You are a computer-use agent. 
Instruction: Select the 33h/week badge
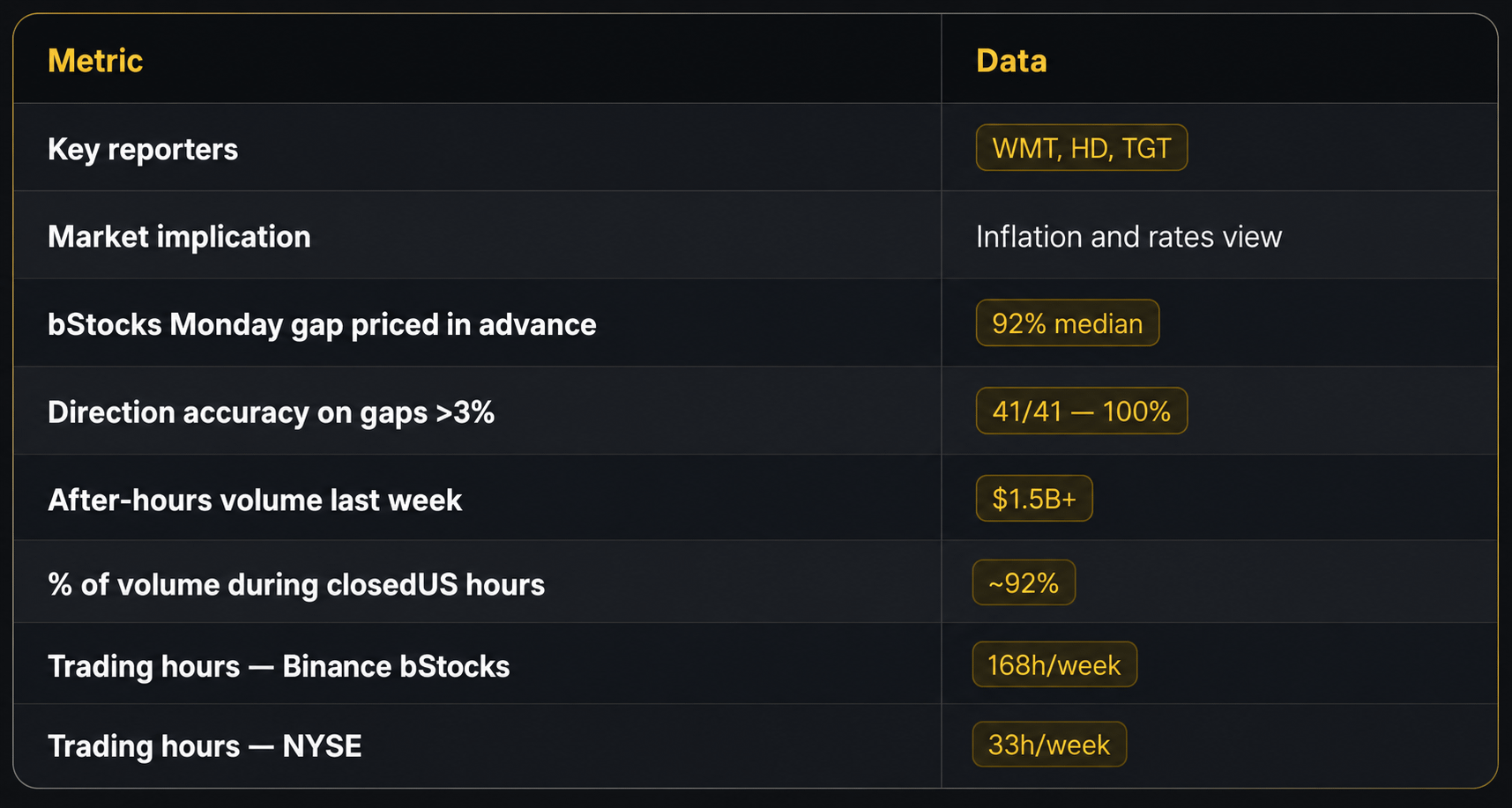click(1049, 745)
